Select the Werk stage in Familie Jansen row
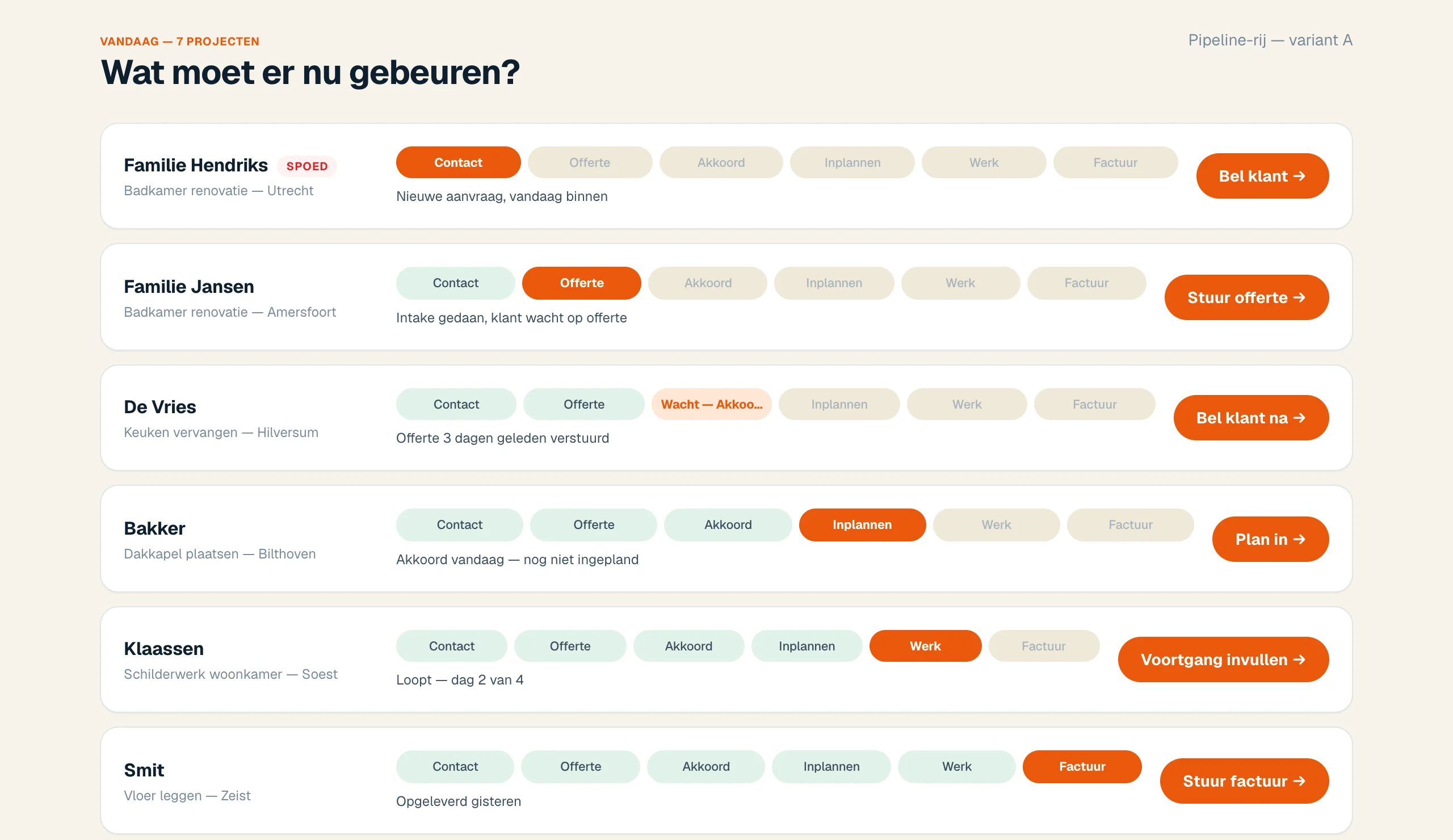 pos(960,283)
